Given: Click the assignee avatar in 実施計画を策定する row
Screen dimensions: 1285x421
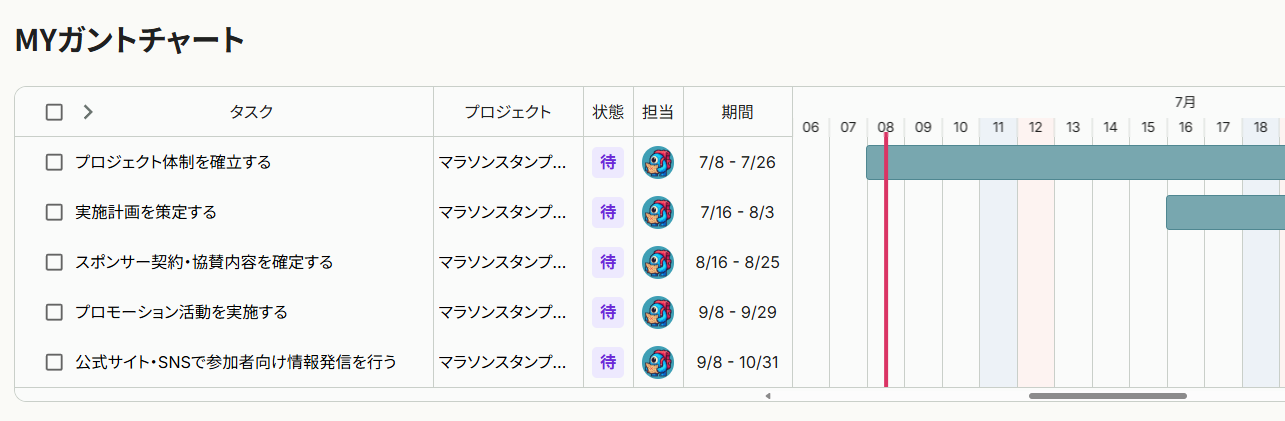Looking at the screenshot, I should pyautogui.click(x=658, y=212).
